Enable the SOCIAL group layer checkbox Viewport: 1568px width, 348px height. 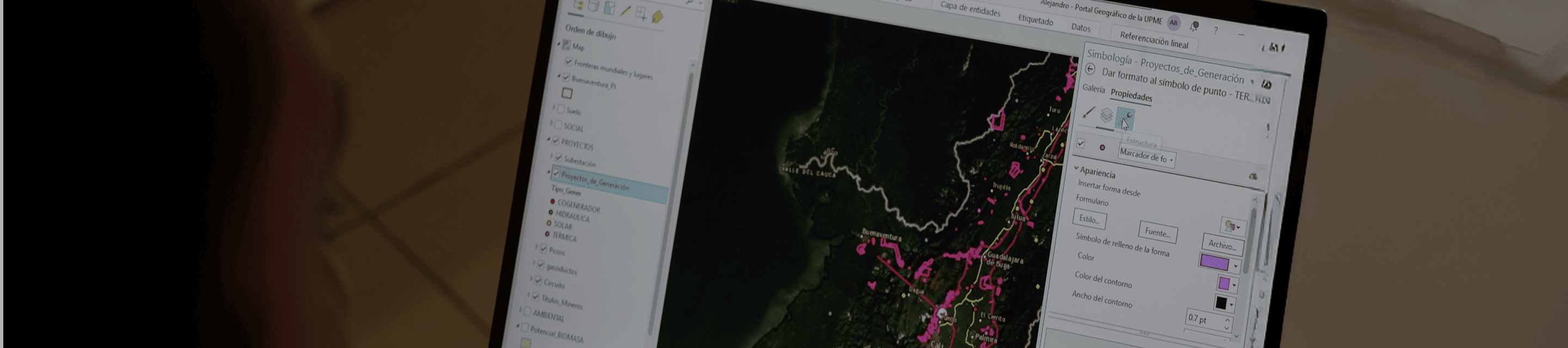[x=558, y=125]
